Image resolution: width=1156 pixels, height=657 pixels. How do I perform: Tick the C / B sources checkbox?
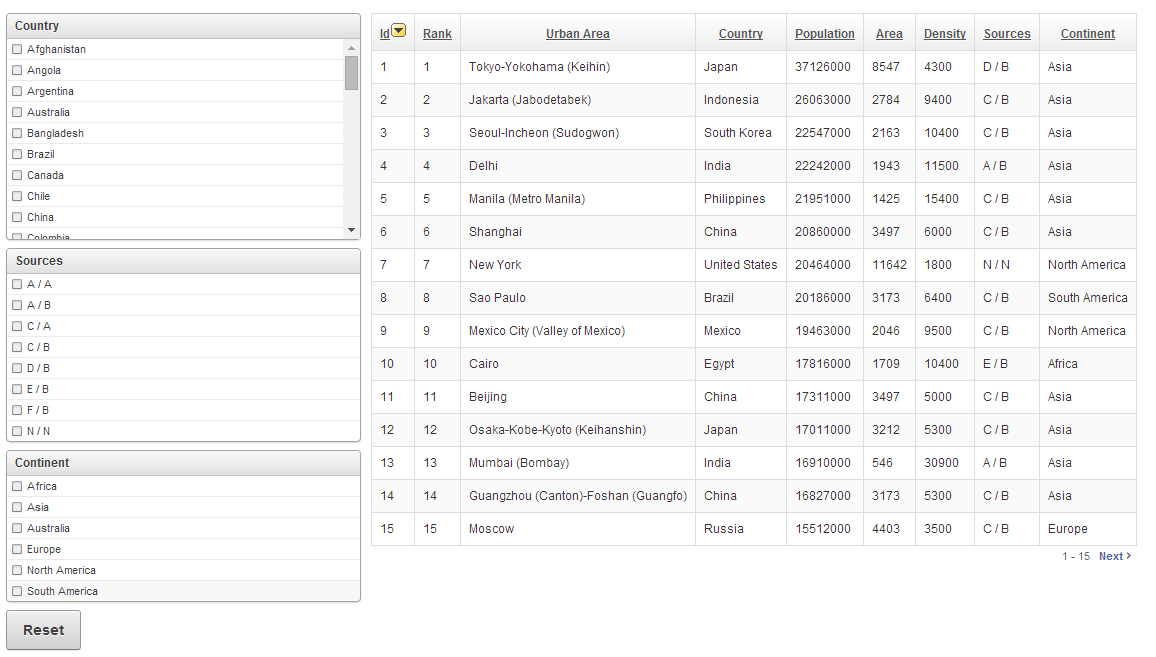(17, 347)
